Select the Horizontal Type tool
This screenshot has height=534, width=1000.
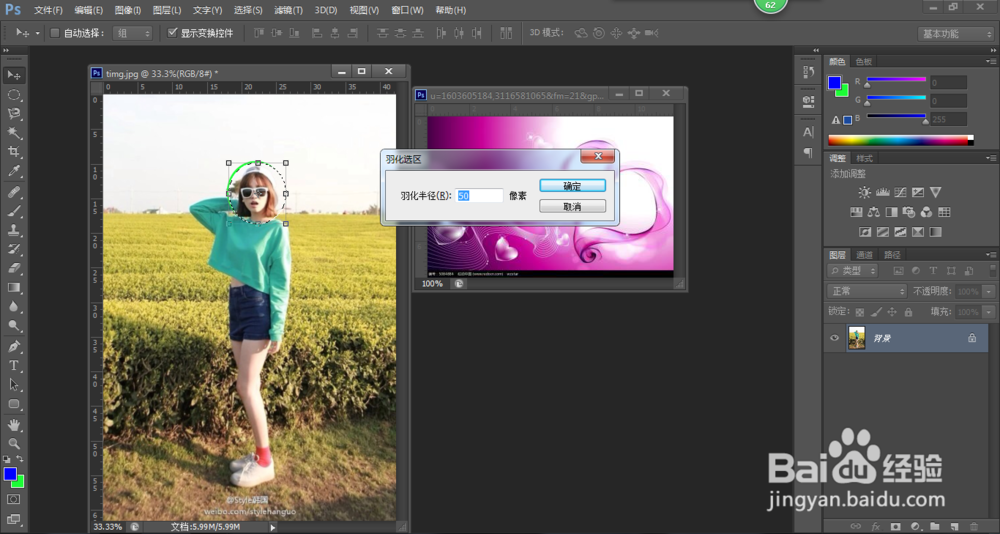(x=14, y=366)
